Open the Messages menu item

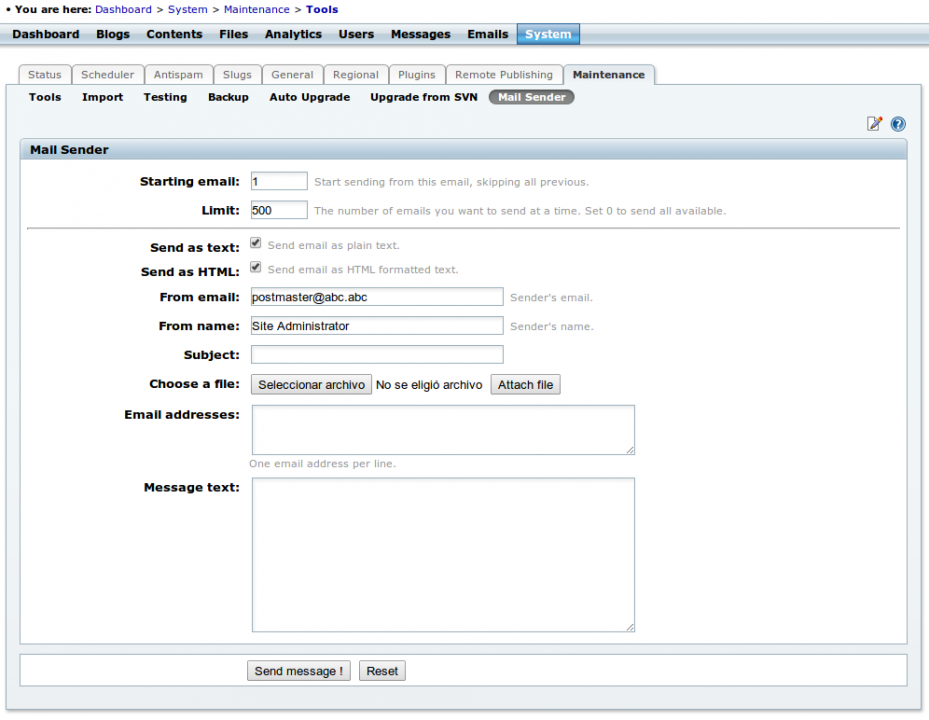coord(421,34)
